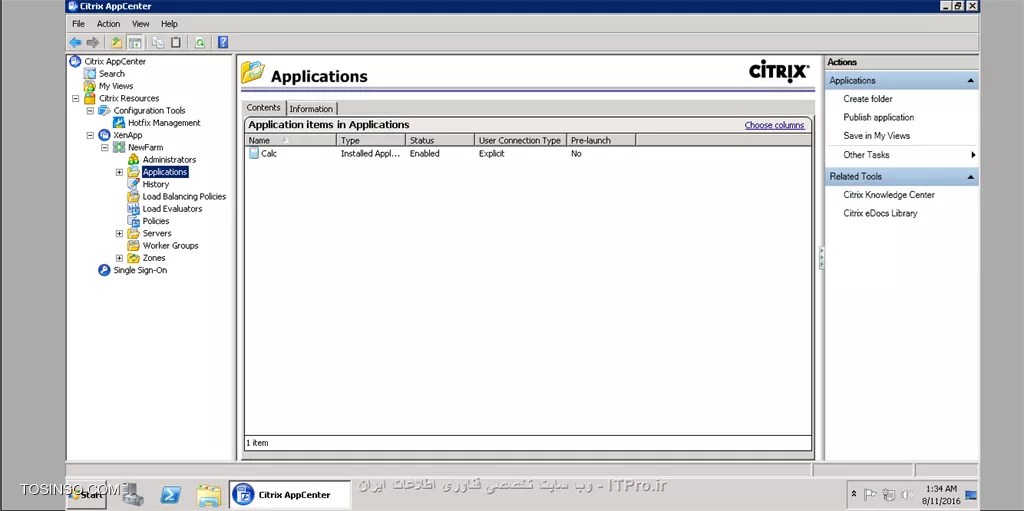Open Help via the blue question mark icon
1024x511 pixels.
223,42
